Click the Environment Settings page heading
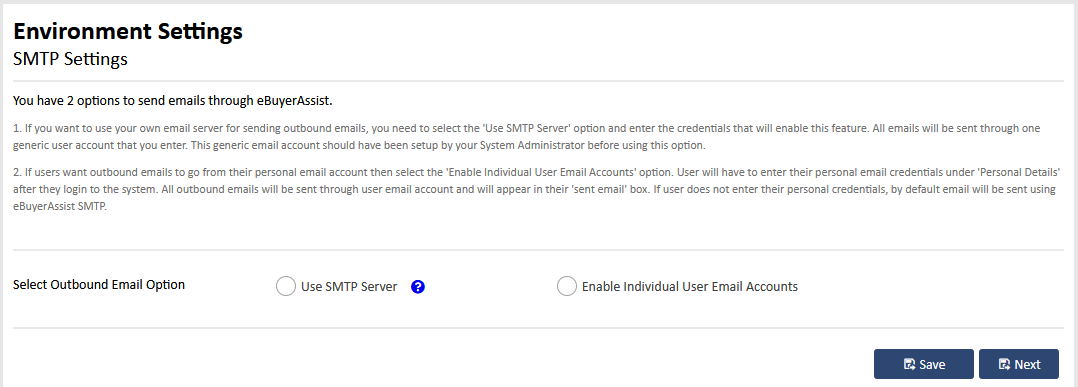This screenshot has width=1078, height=387. (128, 32)
